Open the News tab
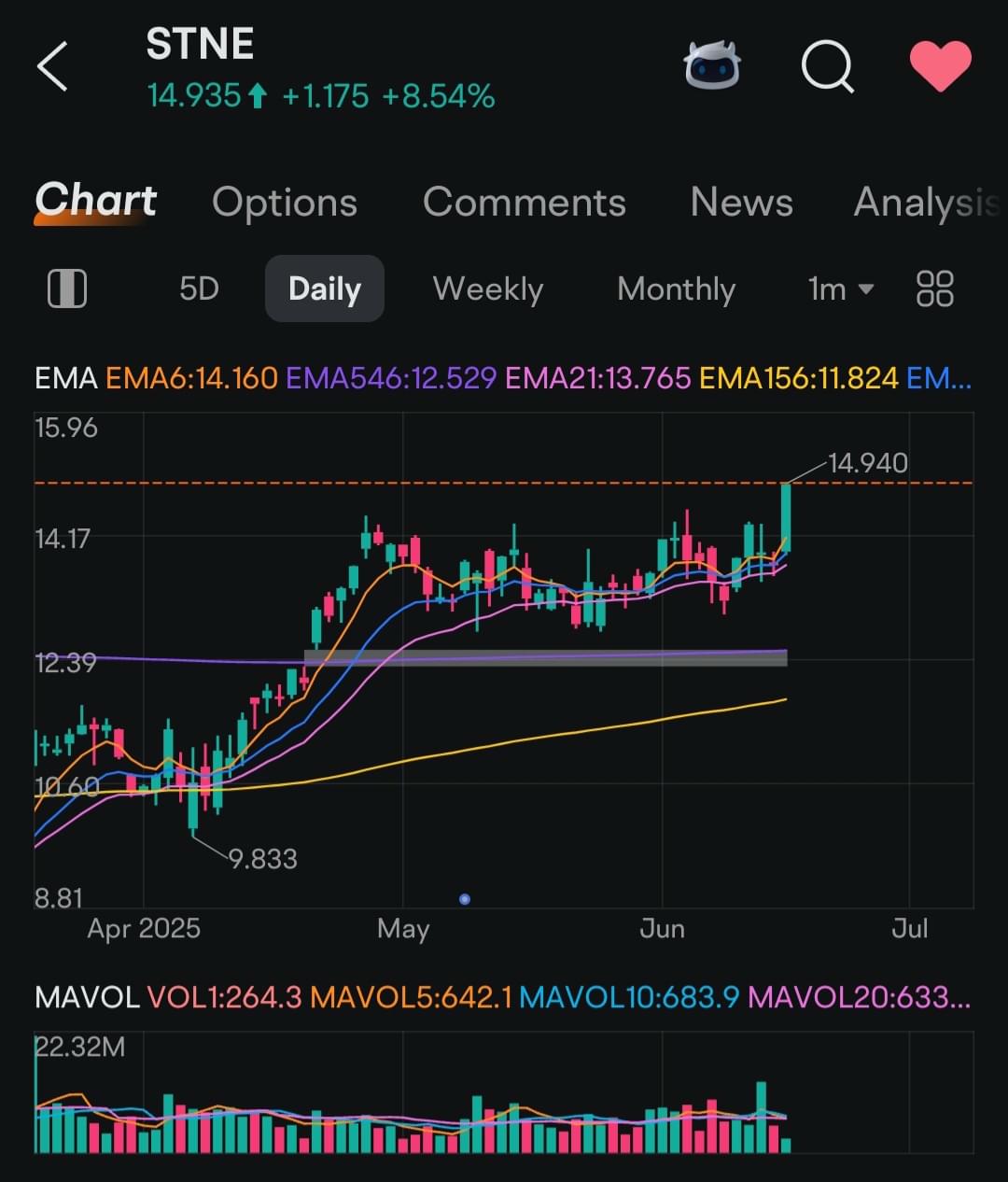 [741, 202]
